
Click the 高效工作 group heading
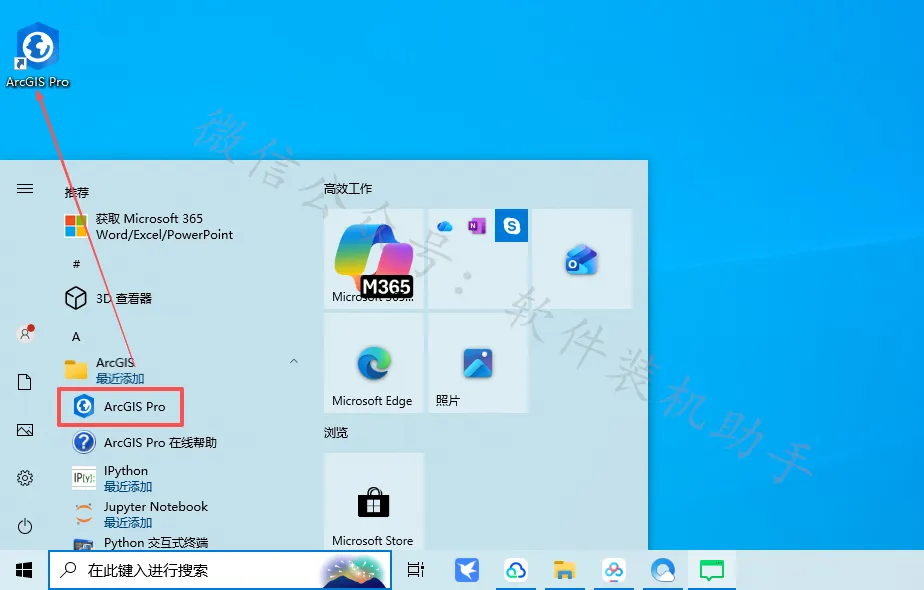point(348,189)
